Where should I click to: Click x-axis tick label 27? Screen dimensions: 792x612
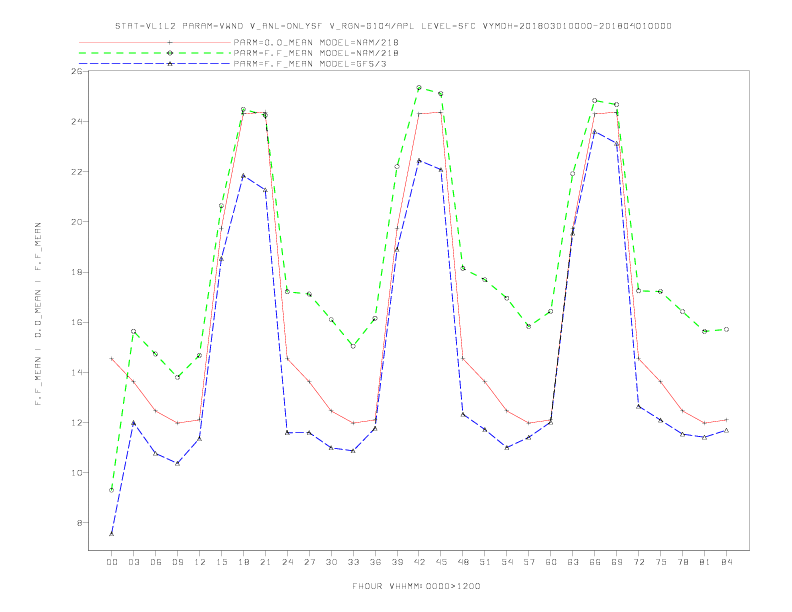pos(309,562)
